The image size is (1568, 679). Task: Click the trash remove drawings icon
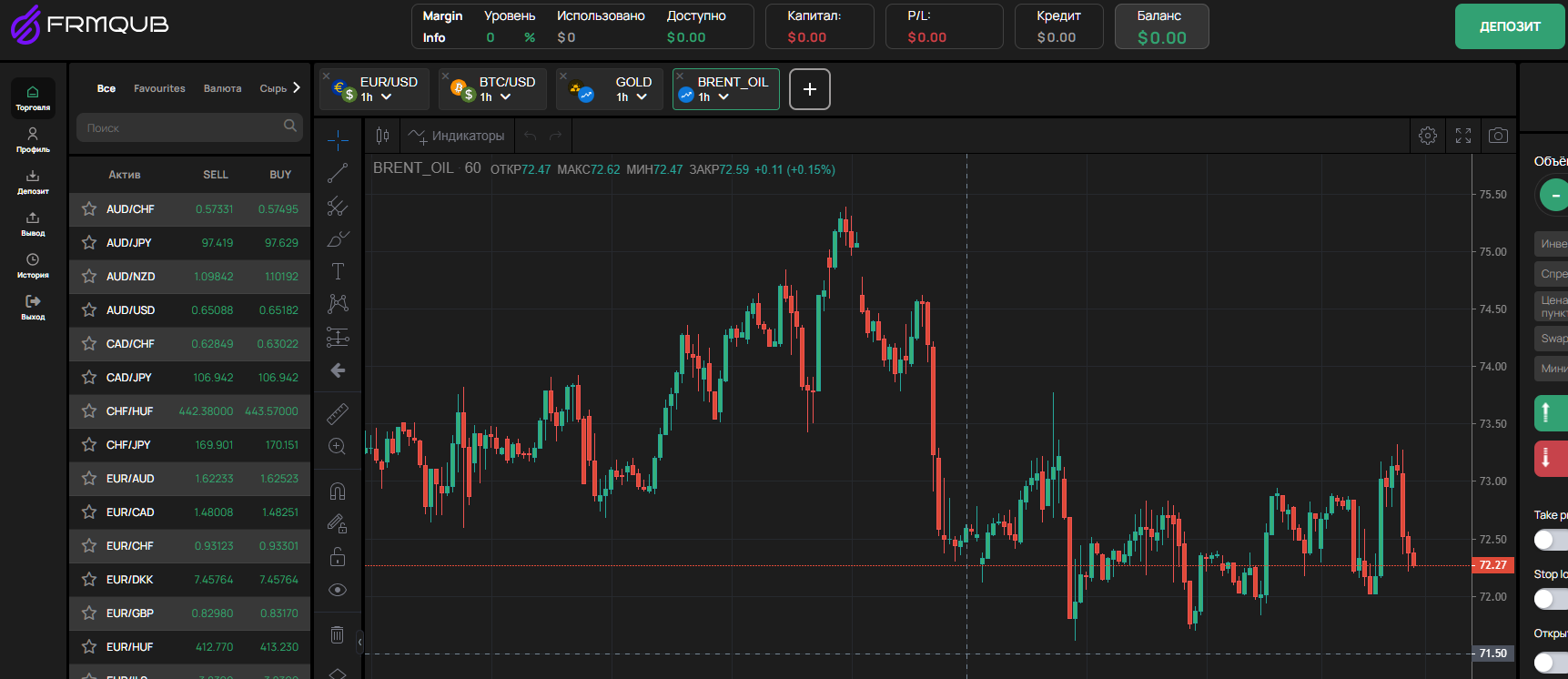(338, 634)
